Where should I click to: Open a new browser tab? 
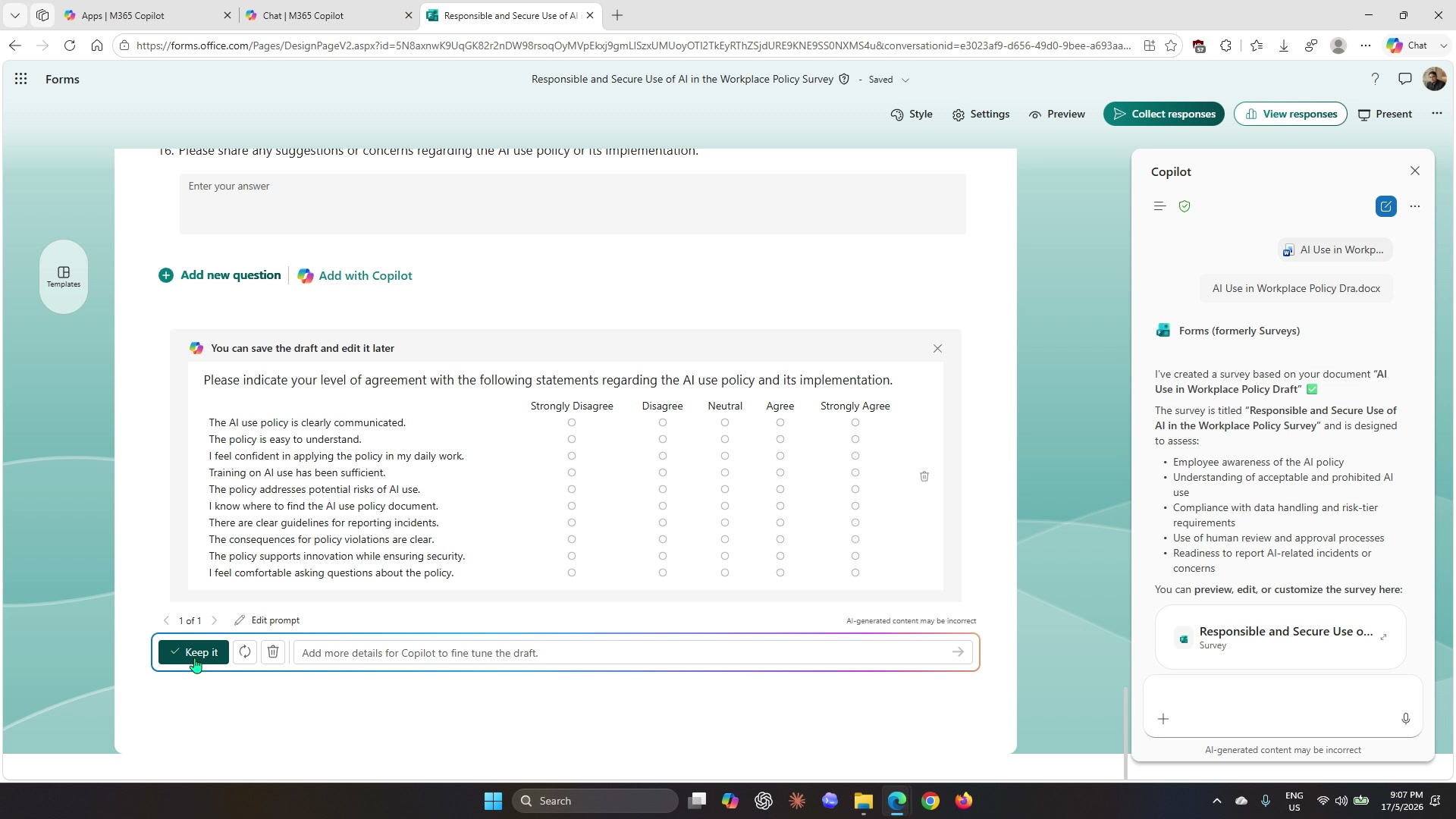(x=617, y=15)
